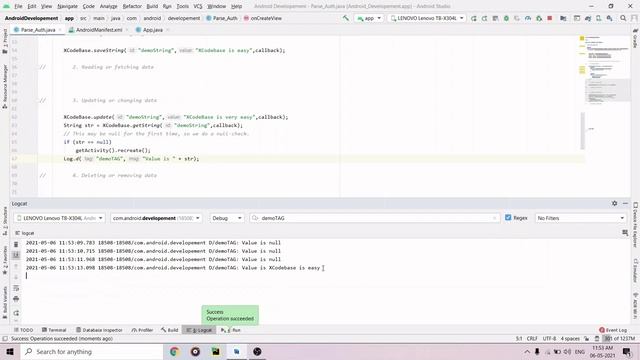Screen dimensions: 640x360
Task: Open the Build tool window tab
Action: (x=169, y=330)
